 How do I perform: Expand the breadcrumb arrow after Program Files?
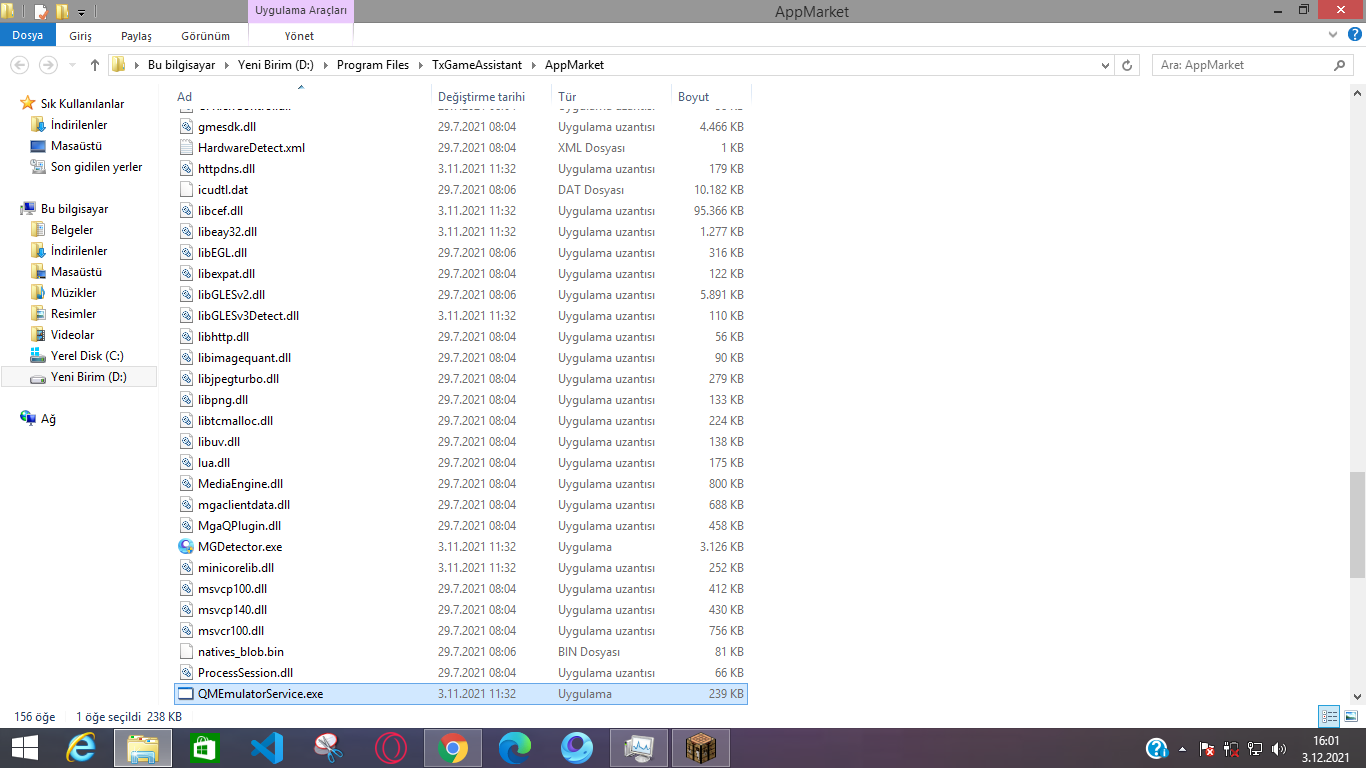click(420, 65)
